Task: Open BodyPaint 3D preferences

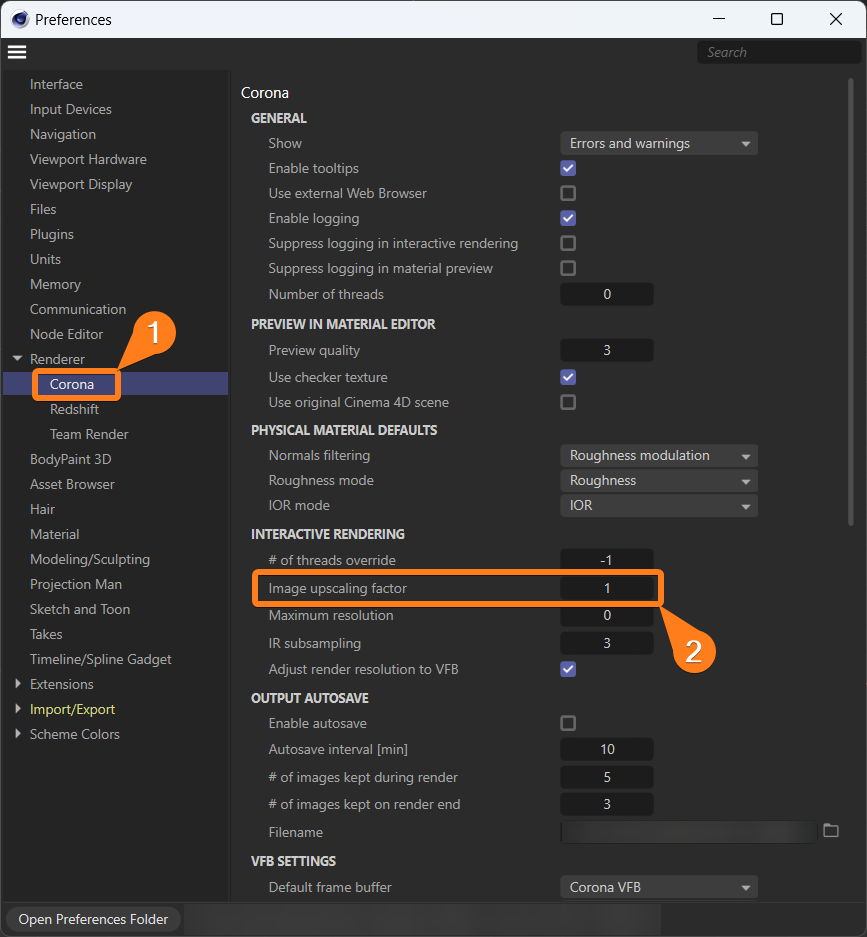Action: 71,460
